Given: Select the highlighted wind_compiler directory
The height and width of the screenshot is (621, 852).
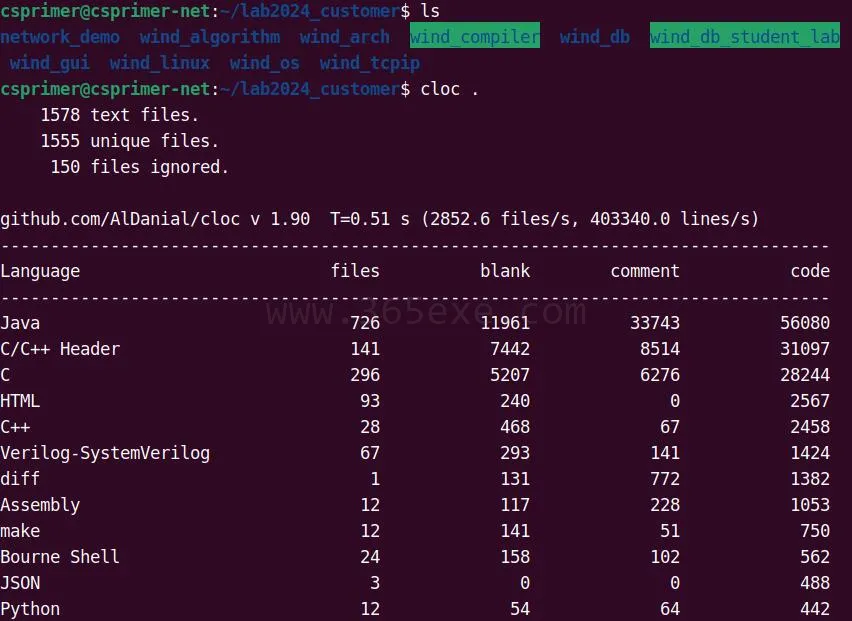Looking at the screenshot, I should click(x=475, y=35).
